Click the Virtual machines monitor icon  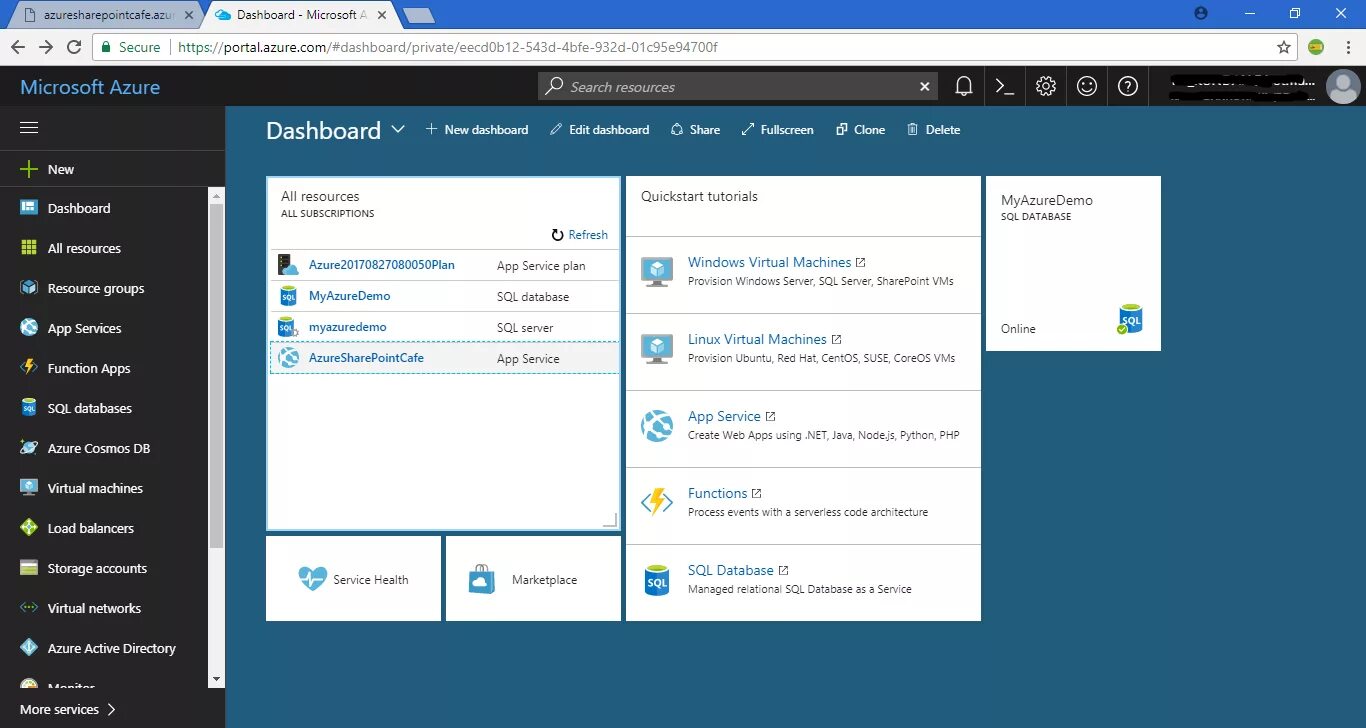click(29, 488)
